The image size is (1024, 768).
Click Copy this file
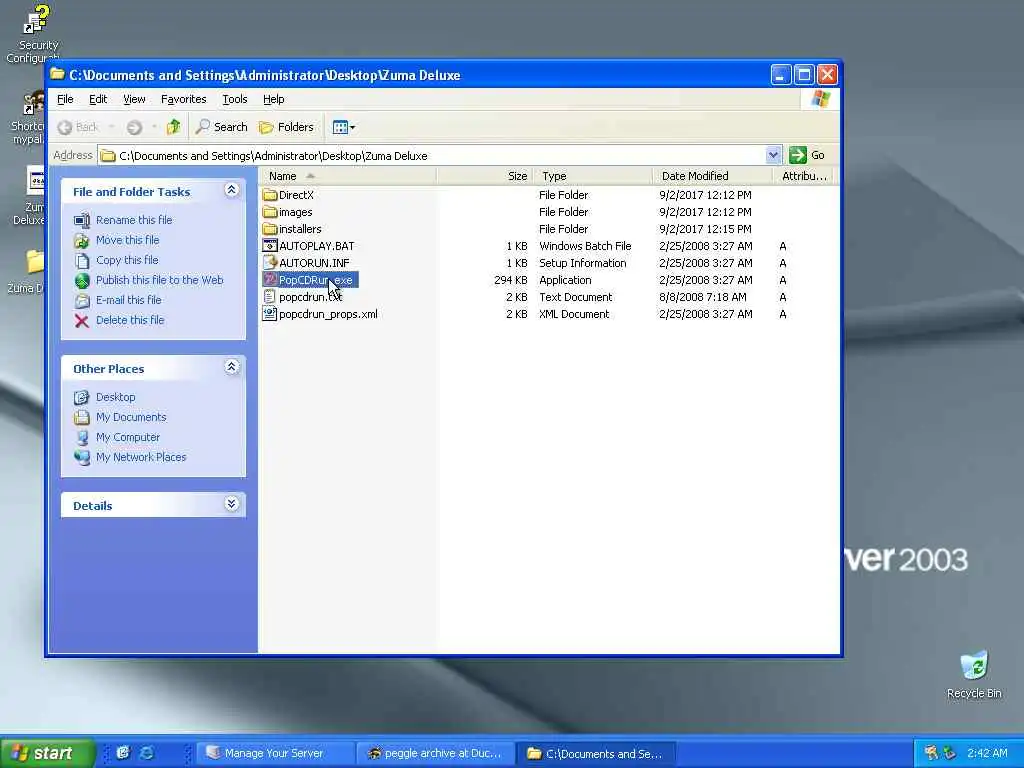[x=127, y=260]
